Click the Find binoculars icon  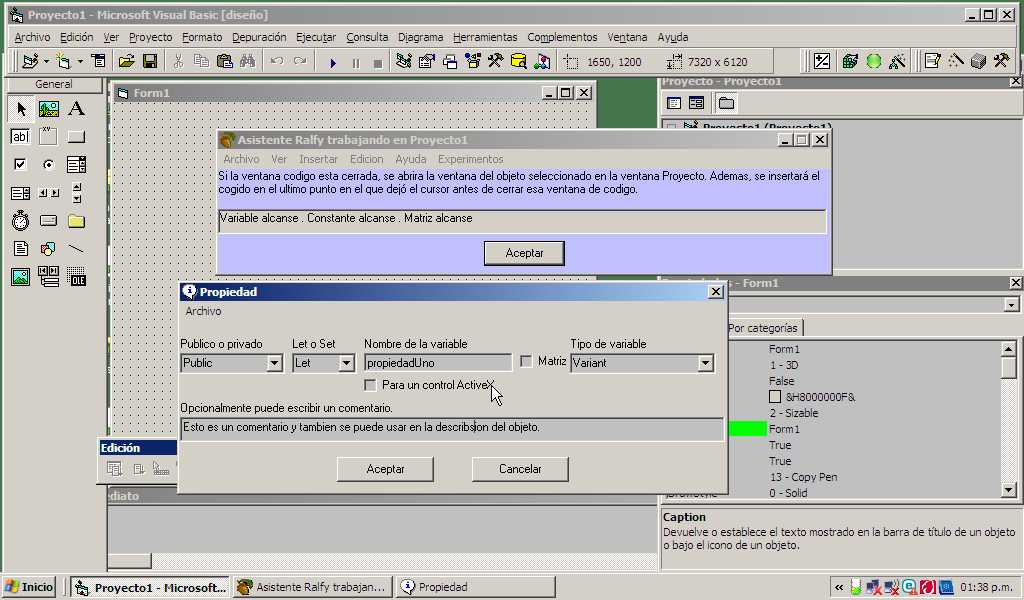(x=247, y=61)
